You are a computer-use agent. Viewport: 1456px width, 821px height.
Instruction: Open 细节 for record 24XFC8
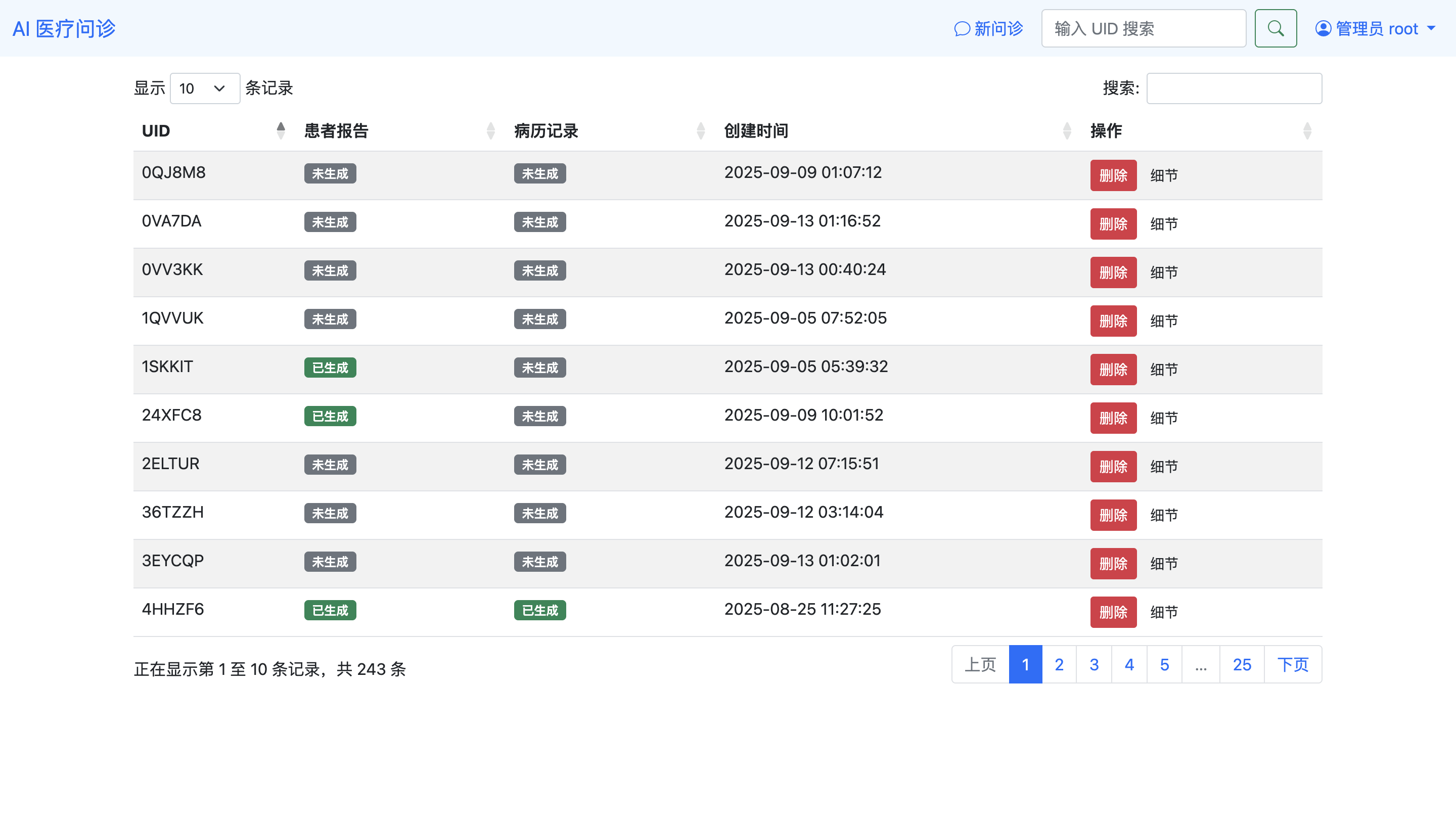(x=1164, y=418)
